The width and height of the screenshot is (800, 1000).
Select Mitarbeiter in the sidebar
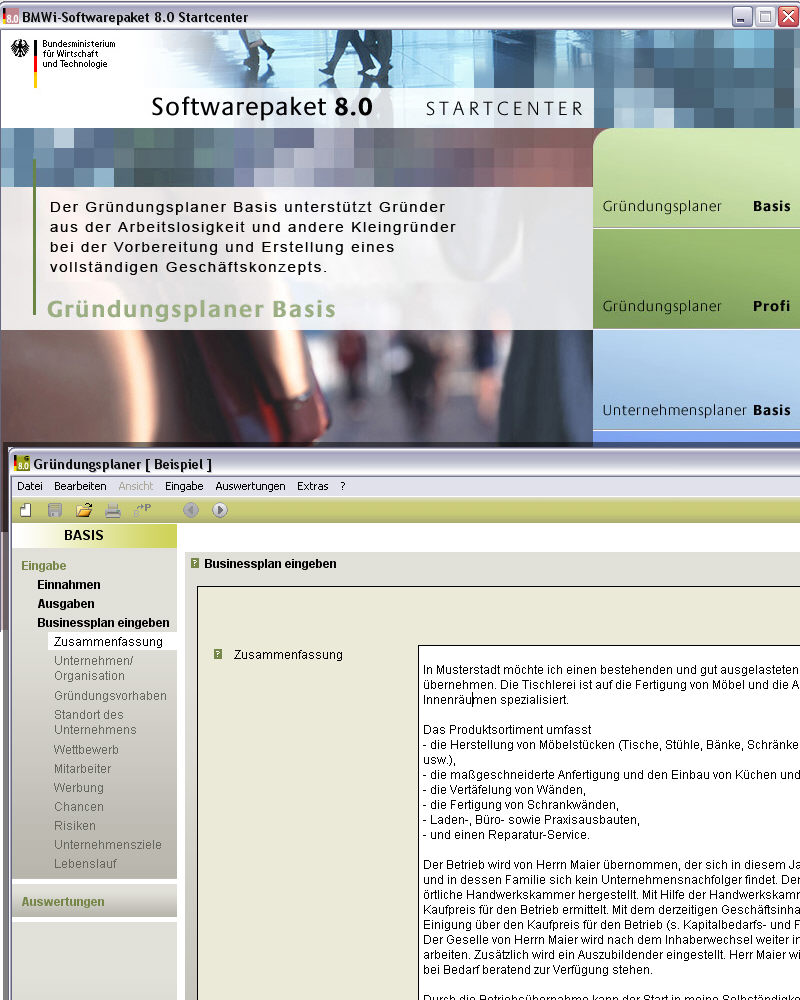point(82,769)
